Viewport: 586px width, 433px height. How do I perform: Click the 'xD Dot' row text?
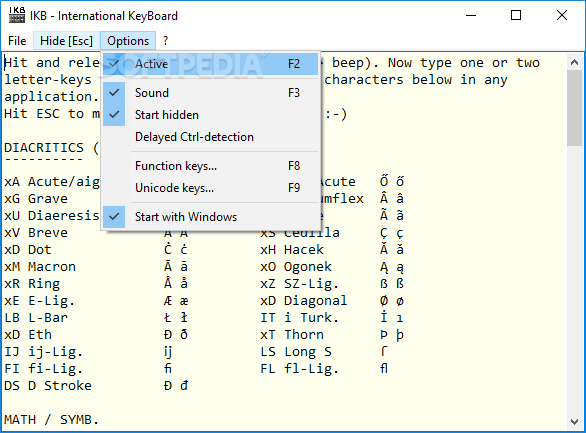28,250
